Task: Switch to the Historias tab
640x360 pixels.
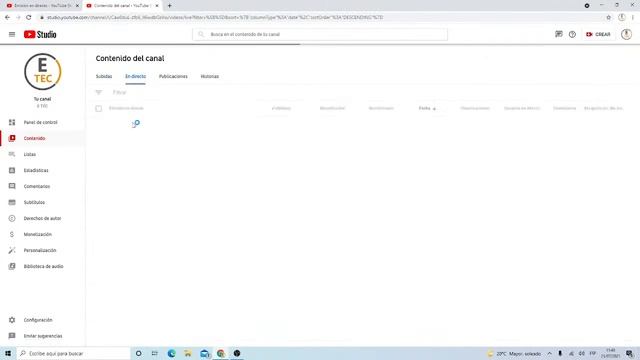Action: tap(210, 76)
